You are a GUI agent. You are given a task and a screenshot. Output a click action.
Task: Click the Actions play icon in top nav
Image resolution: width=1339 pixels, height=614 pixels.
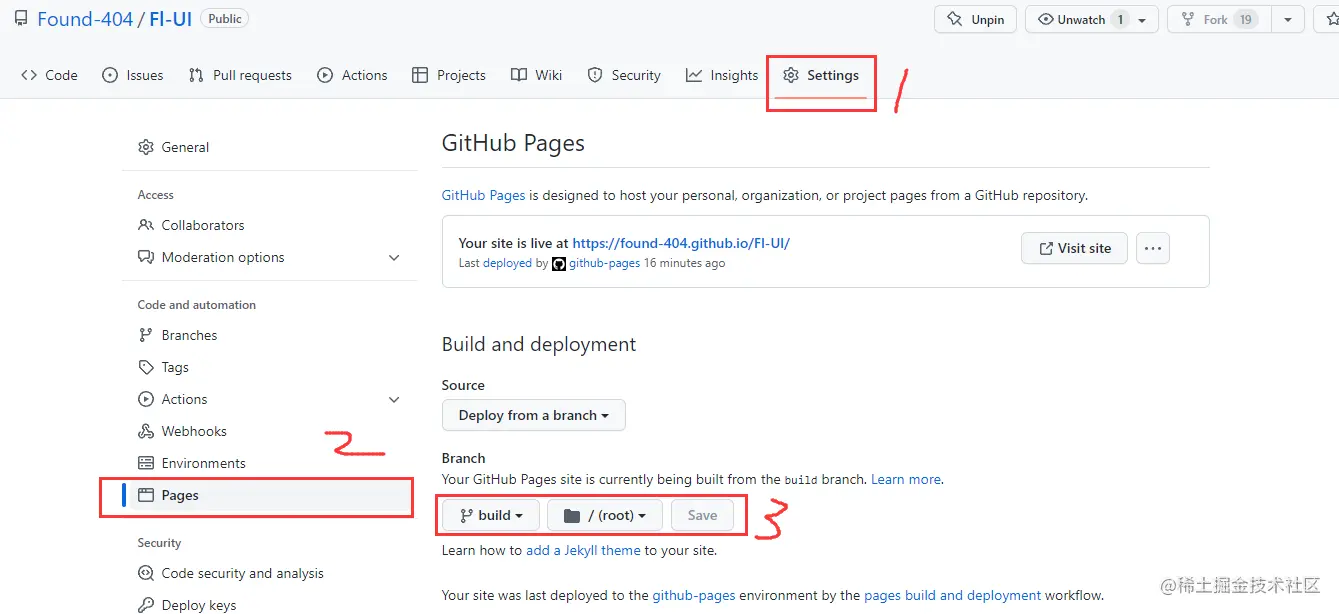325,75
